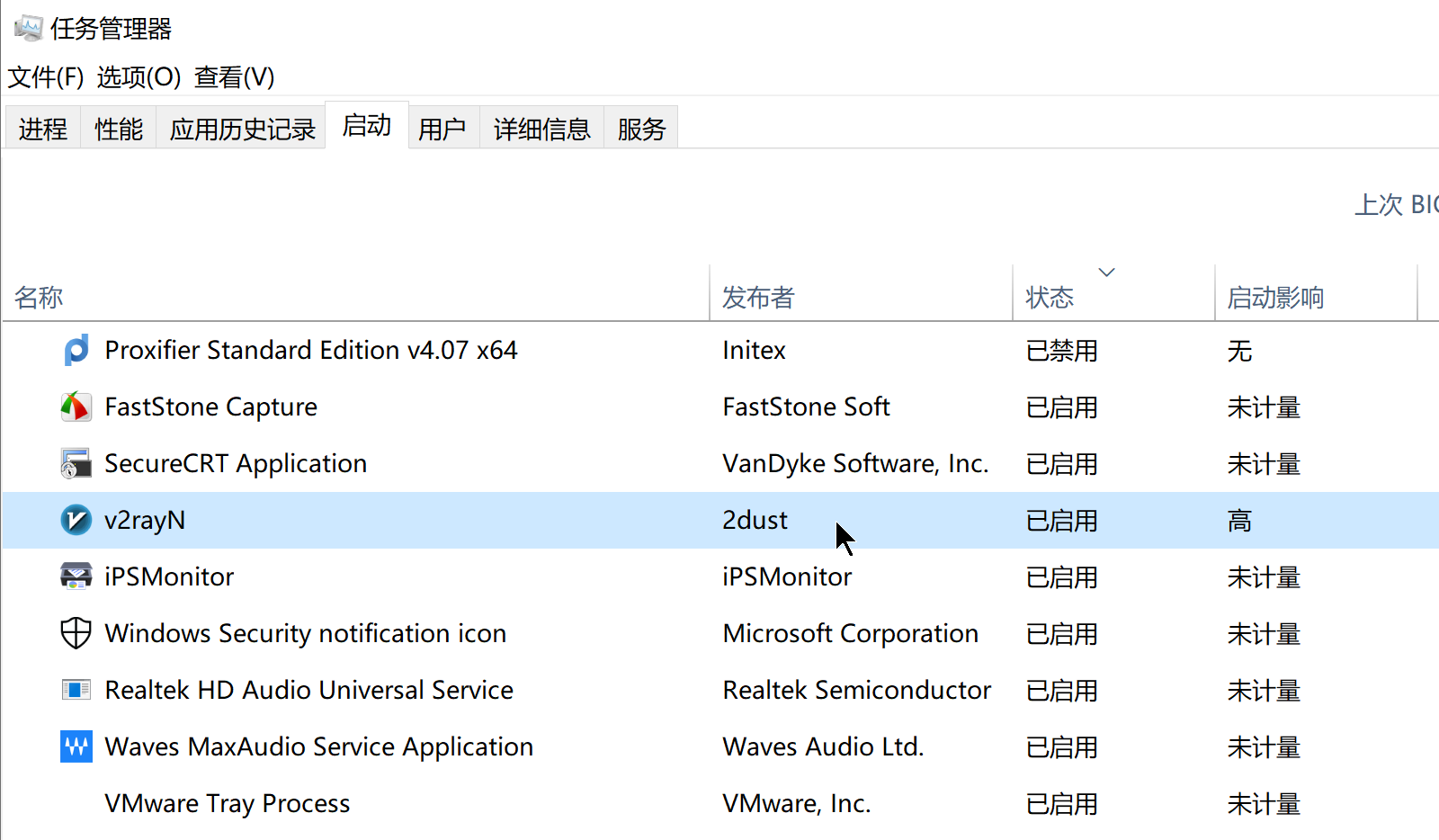Click publisher Realtek Semiconductor
1439x840 pixels.
click(x=857, y=690)
